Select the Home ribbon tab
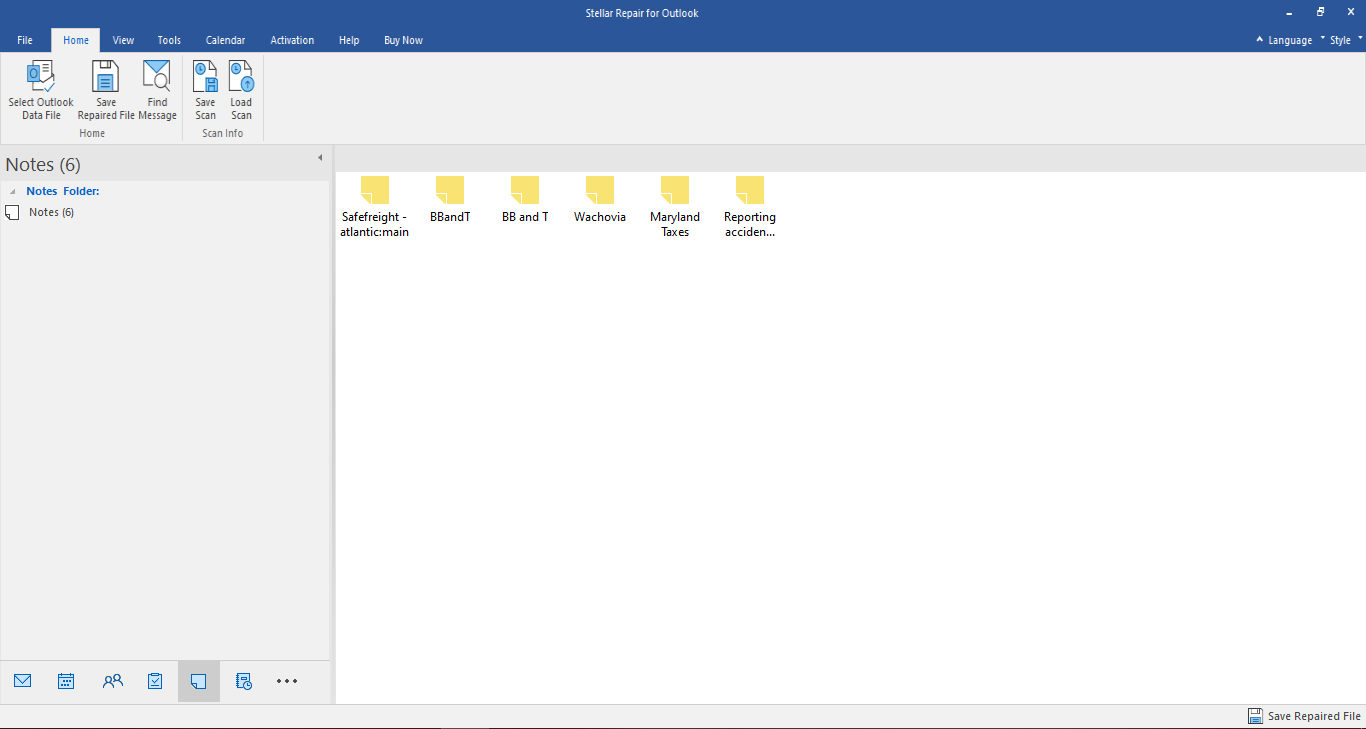The width and height of the screenshot is (1366, 729). (76, 40)
